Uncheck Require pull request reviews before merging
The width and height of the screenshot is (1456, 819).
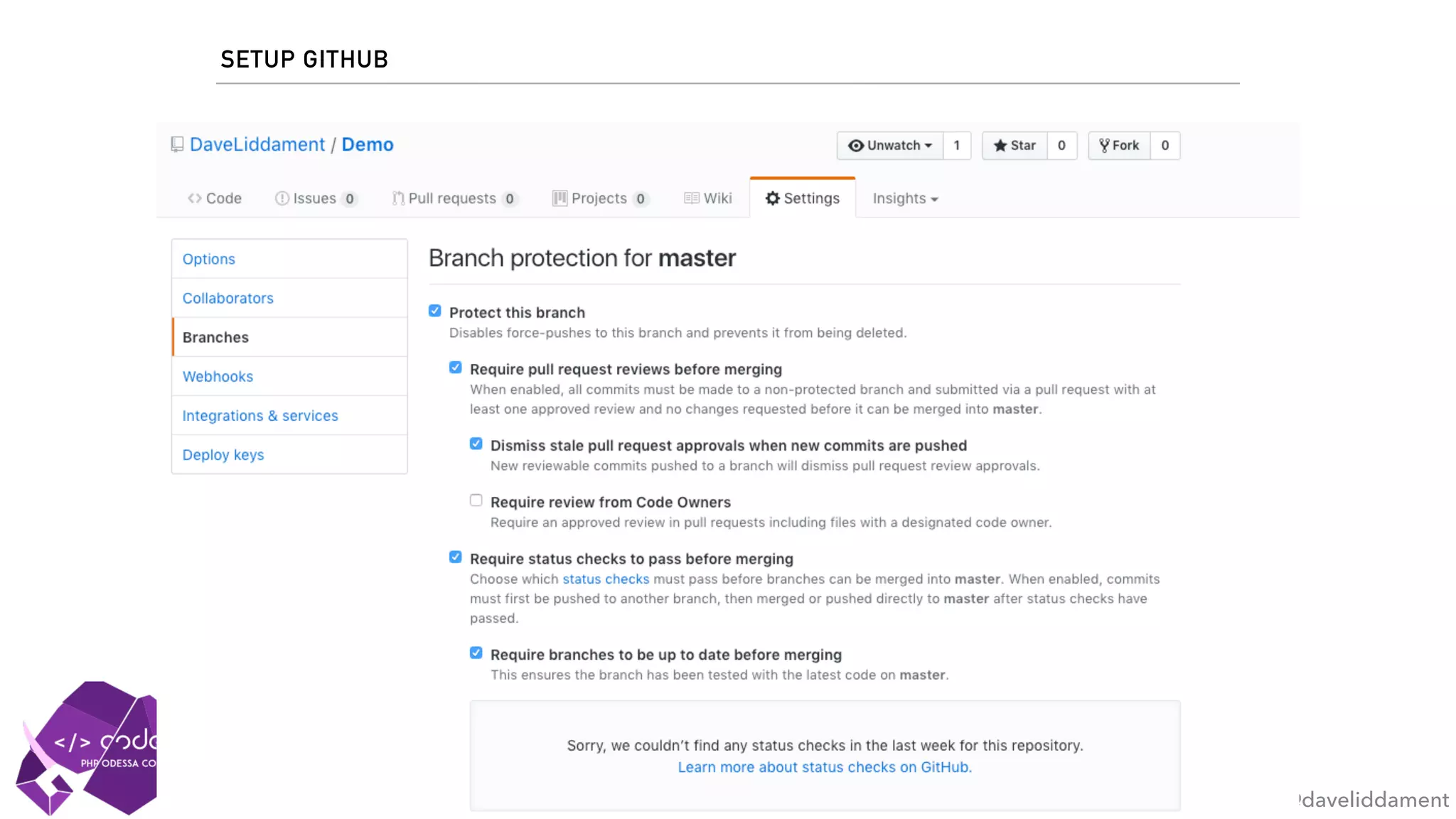[x=456, y=368]
